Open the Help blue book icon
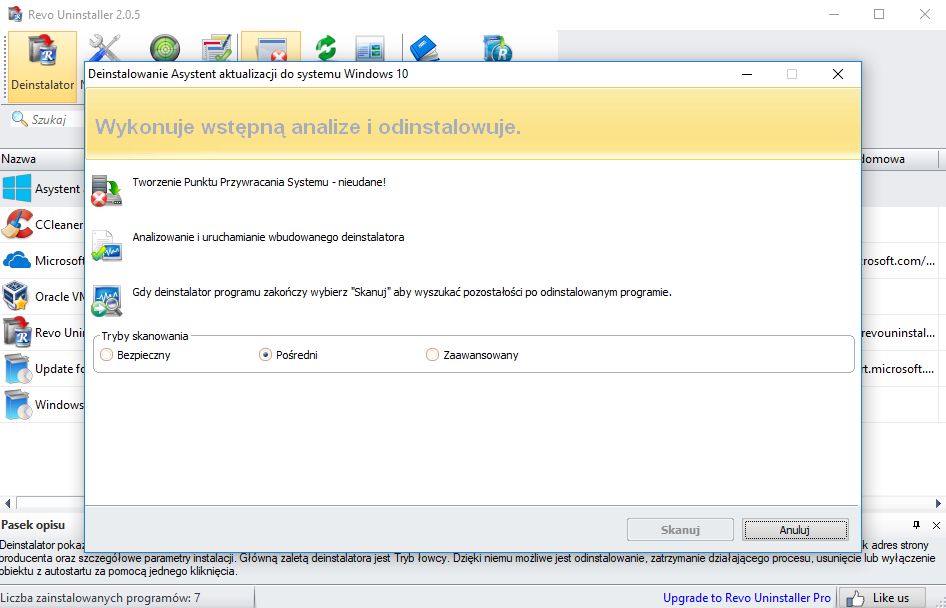Screen dimensions: 946x608 [x=425, y=48]
